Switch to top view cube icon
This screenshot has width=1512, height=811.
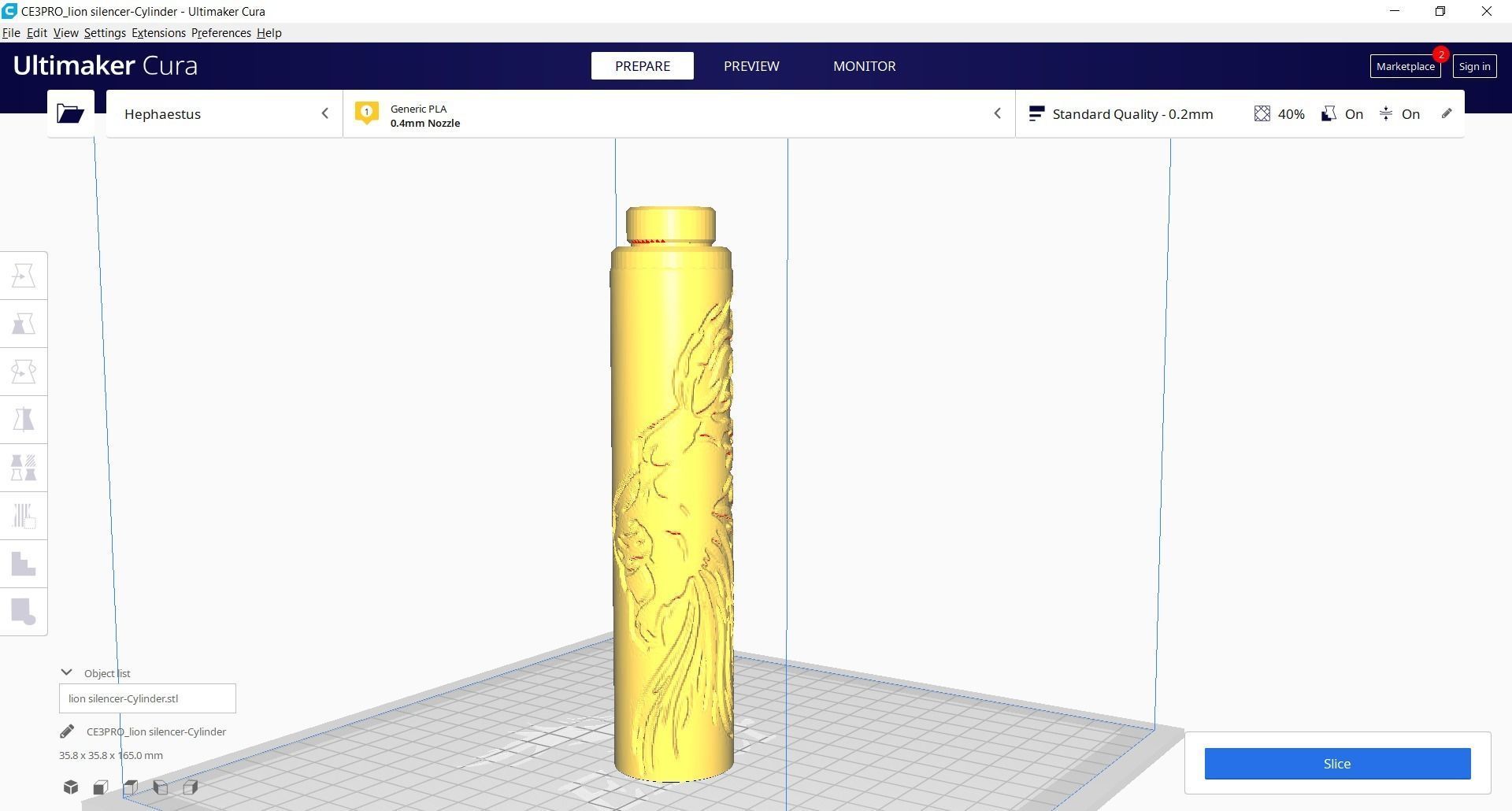click(x=131, y=787)
